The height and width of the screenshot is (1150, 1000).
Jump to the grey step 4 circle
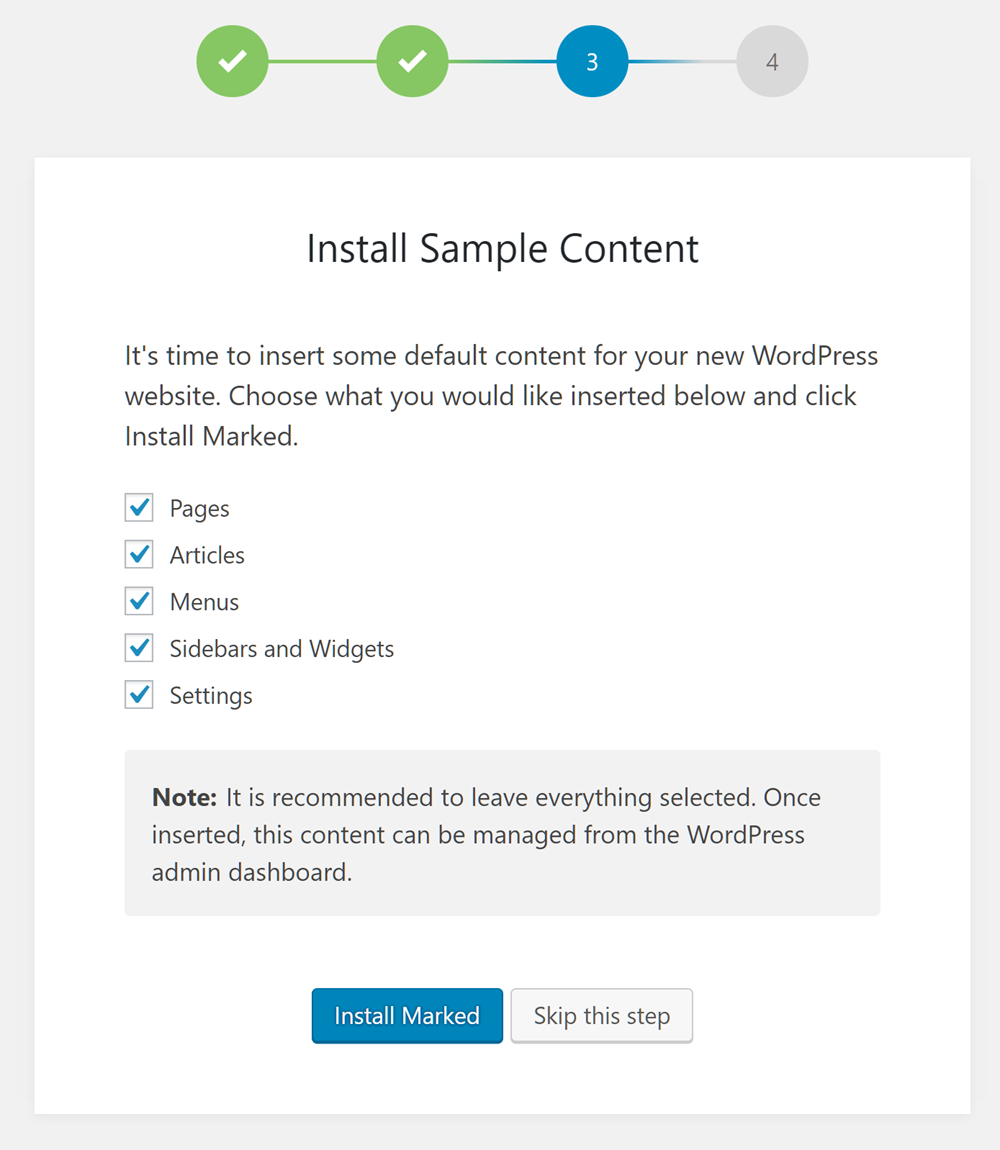click(x=772, y=62)
